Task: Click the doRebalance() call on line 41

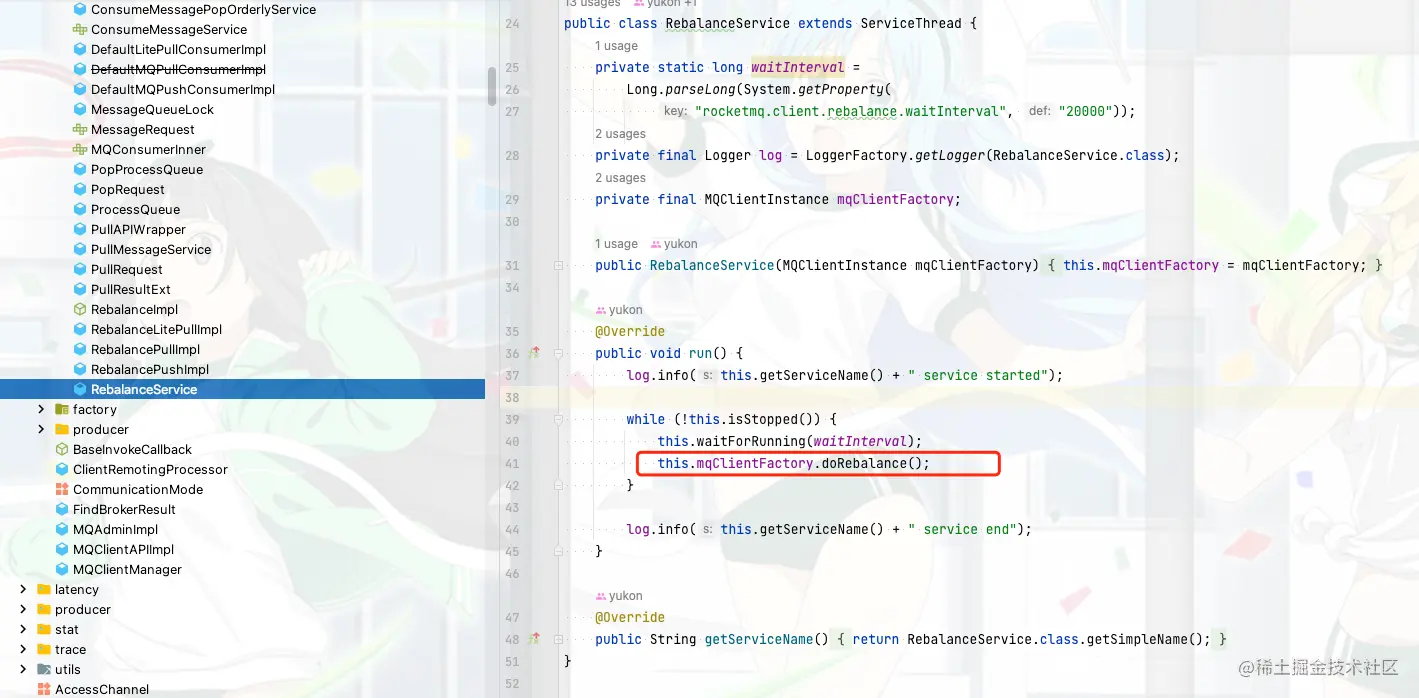Action: tap(875, 463)
